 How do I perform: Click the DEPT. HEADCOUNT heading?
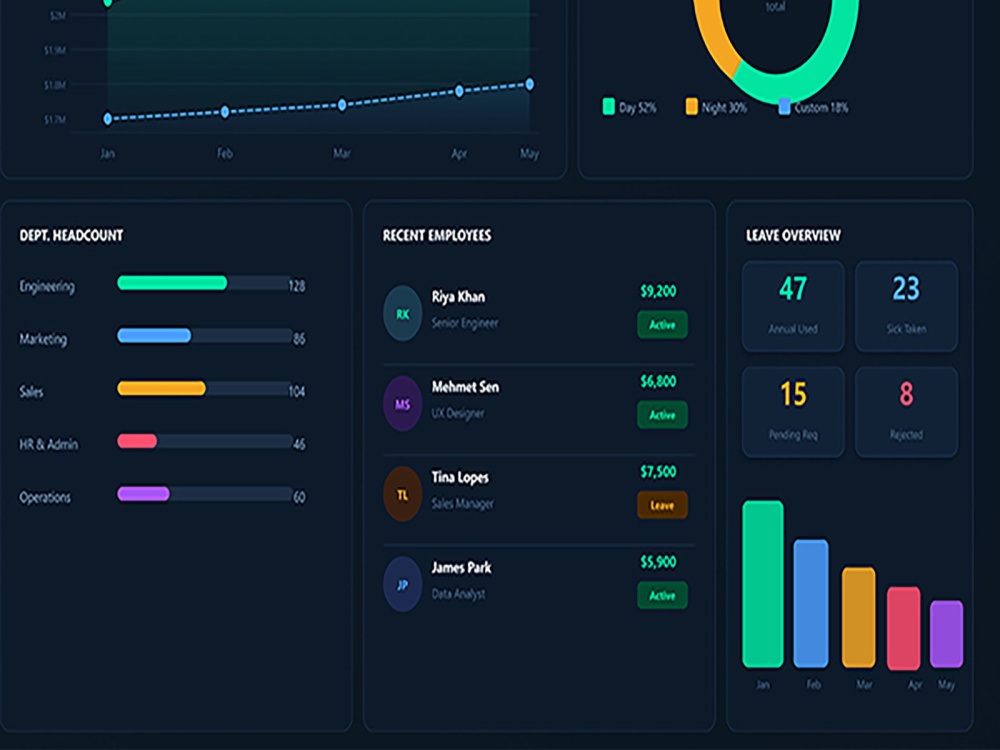pyautogui.click(x=71, y=235)
